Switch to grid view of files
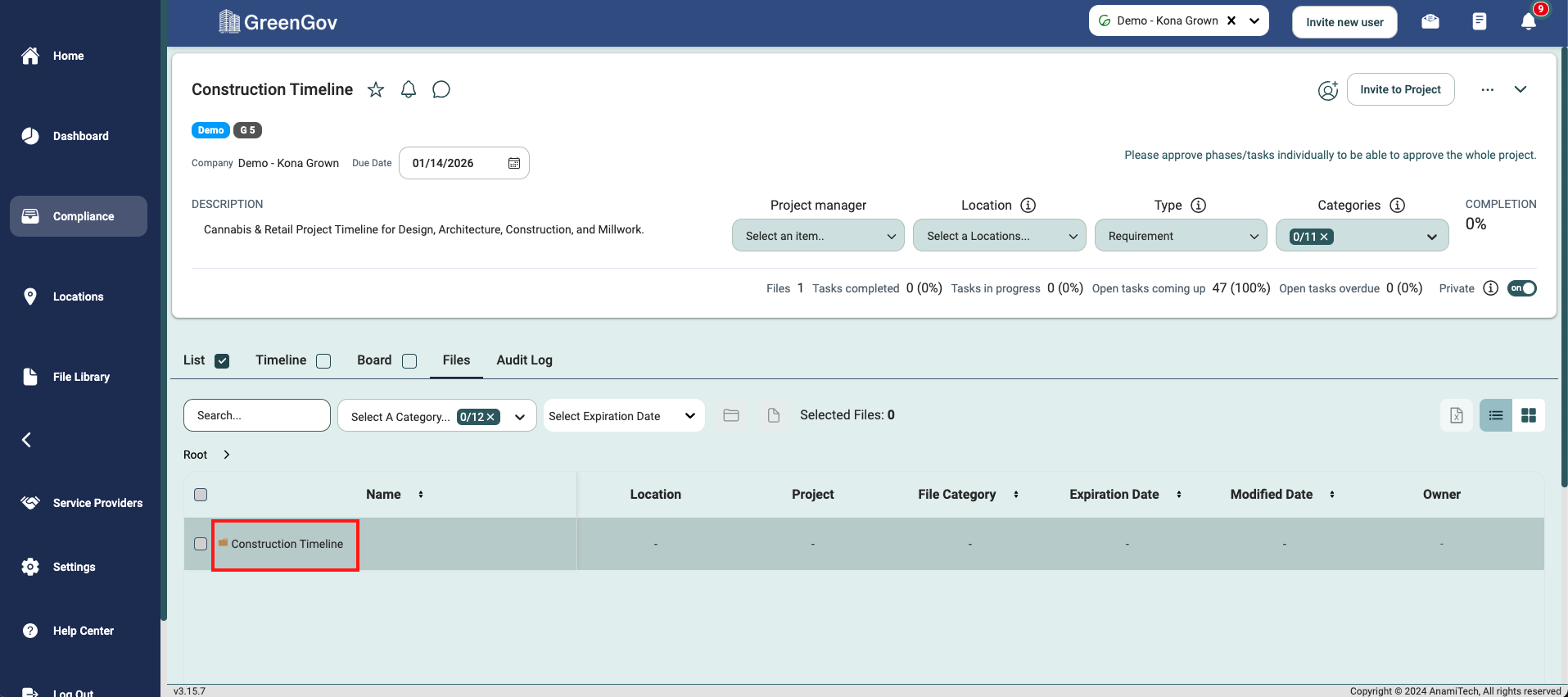The image size is (1568, 697). coord(1528,415)
